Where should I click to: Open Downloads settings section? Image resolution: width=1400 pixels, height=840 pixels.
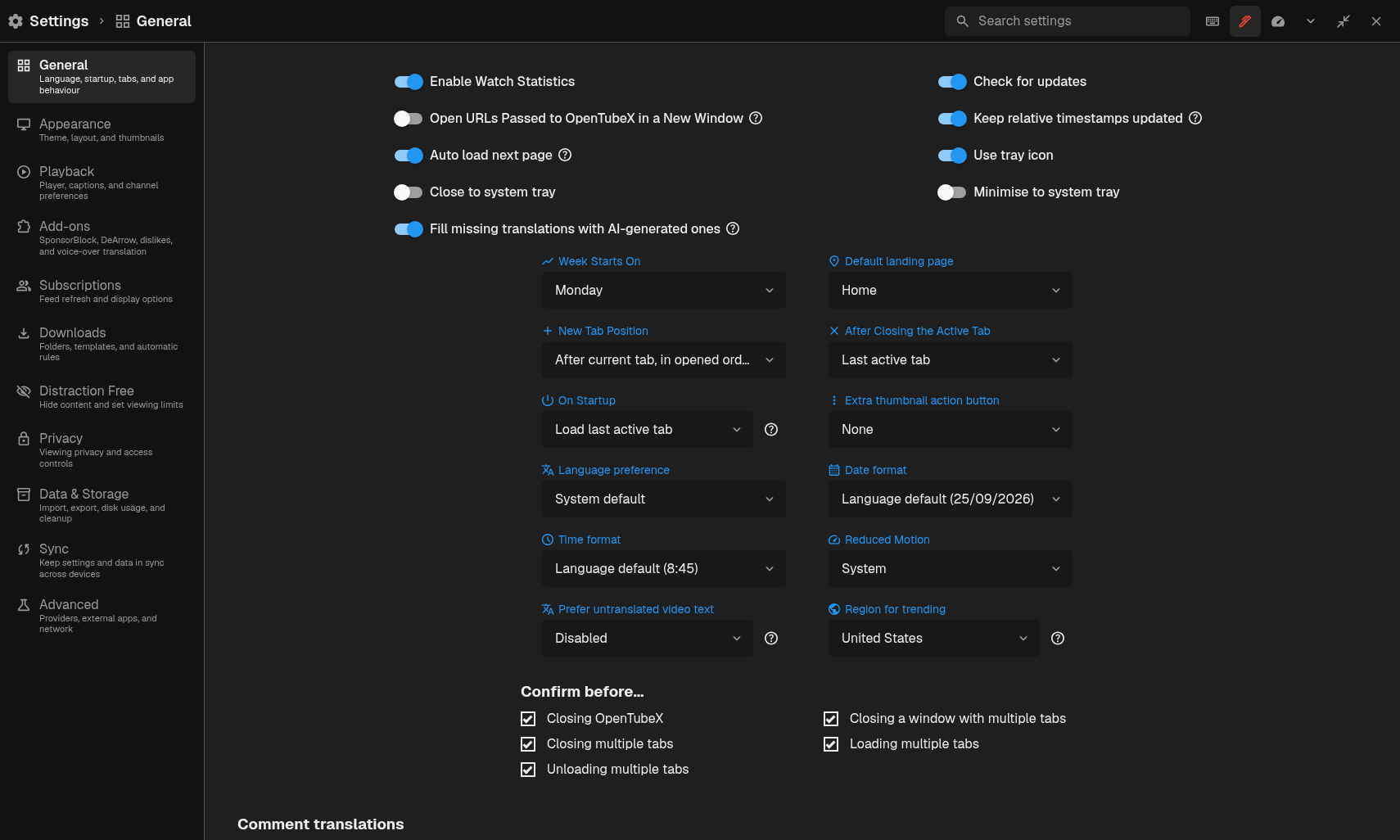[102, 344]
